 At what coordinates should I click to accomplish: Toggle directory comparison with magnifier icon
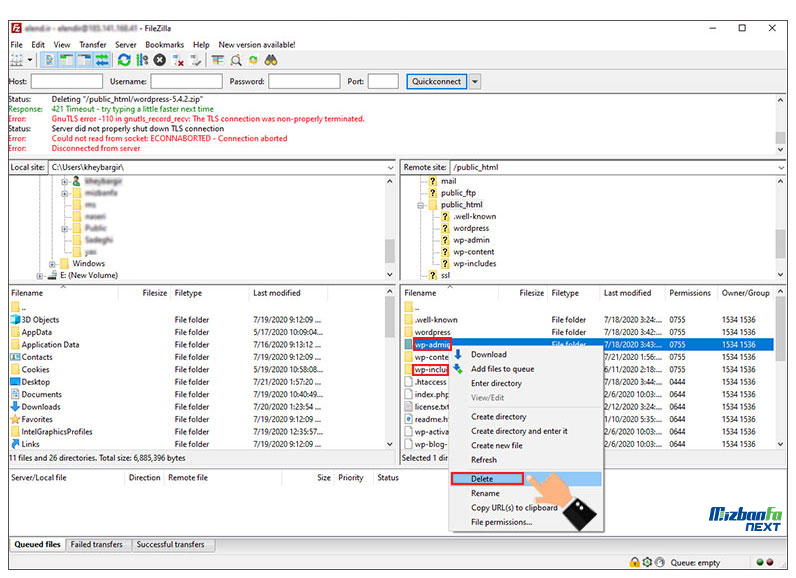click(236, 60)
